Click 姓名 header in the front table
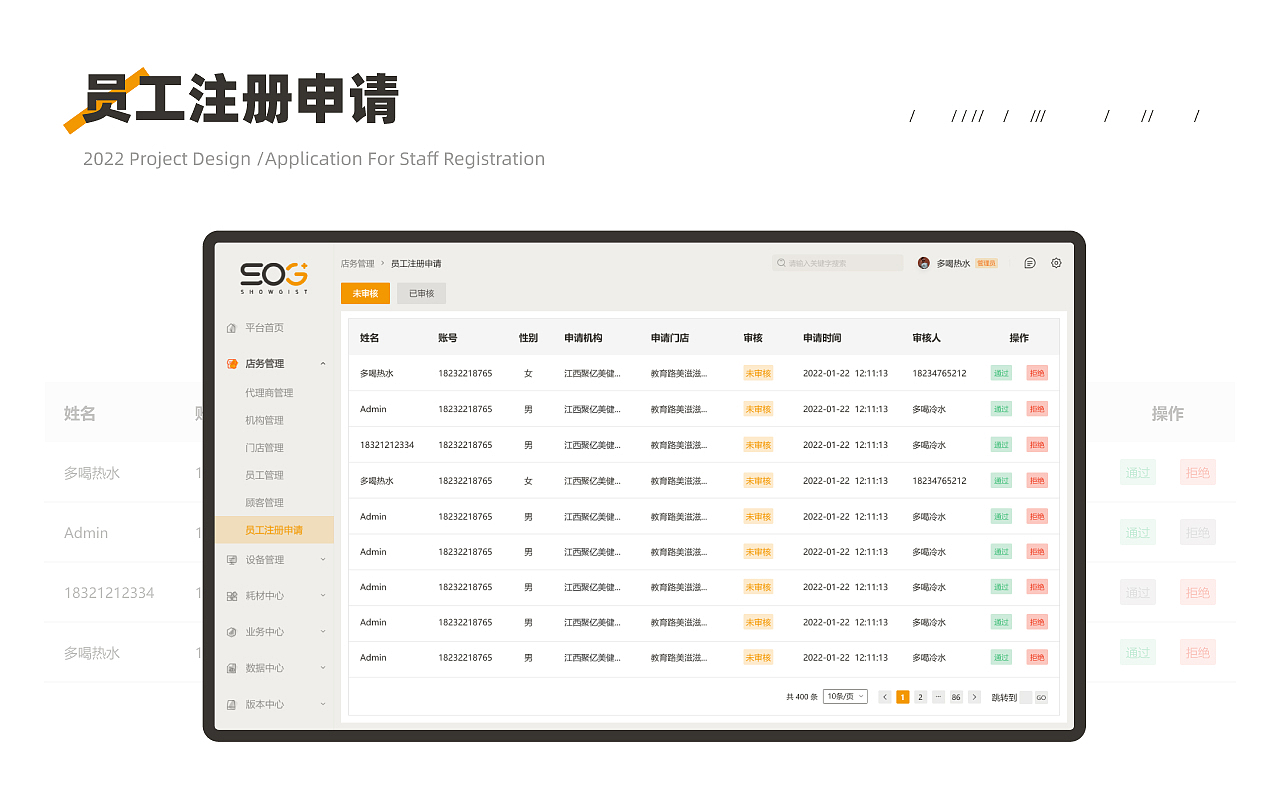The height and width of the screenshot is (800, 1280). (x=370, y=338)
